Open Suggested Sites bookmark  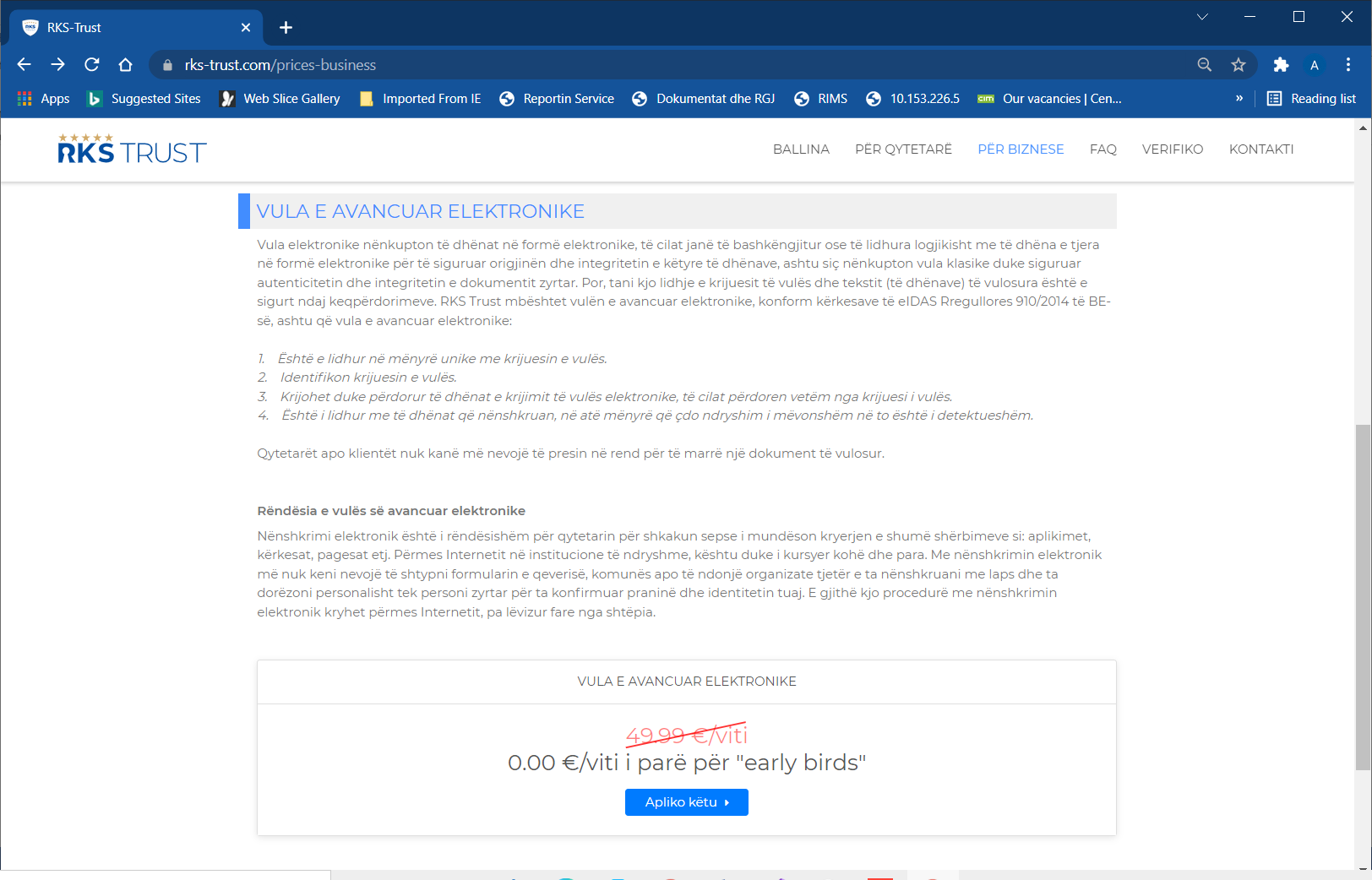tap(144, 99)
